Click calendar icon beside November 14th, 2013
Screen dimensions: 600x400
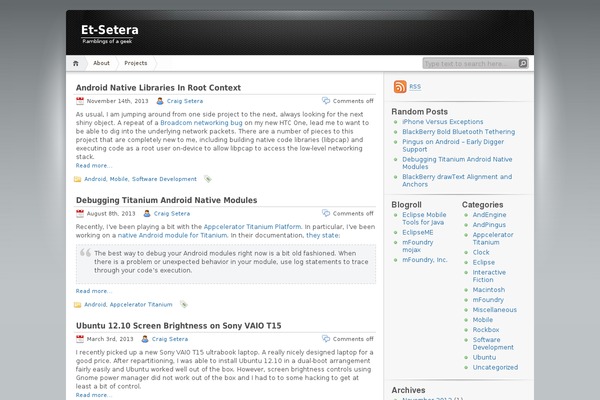pos(80,101)
